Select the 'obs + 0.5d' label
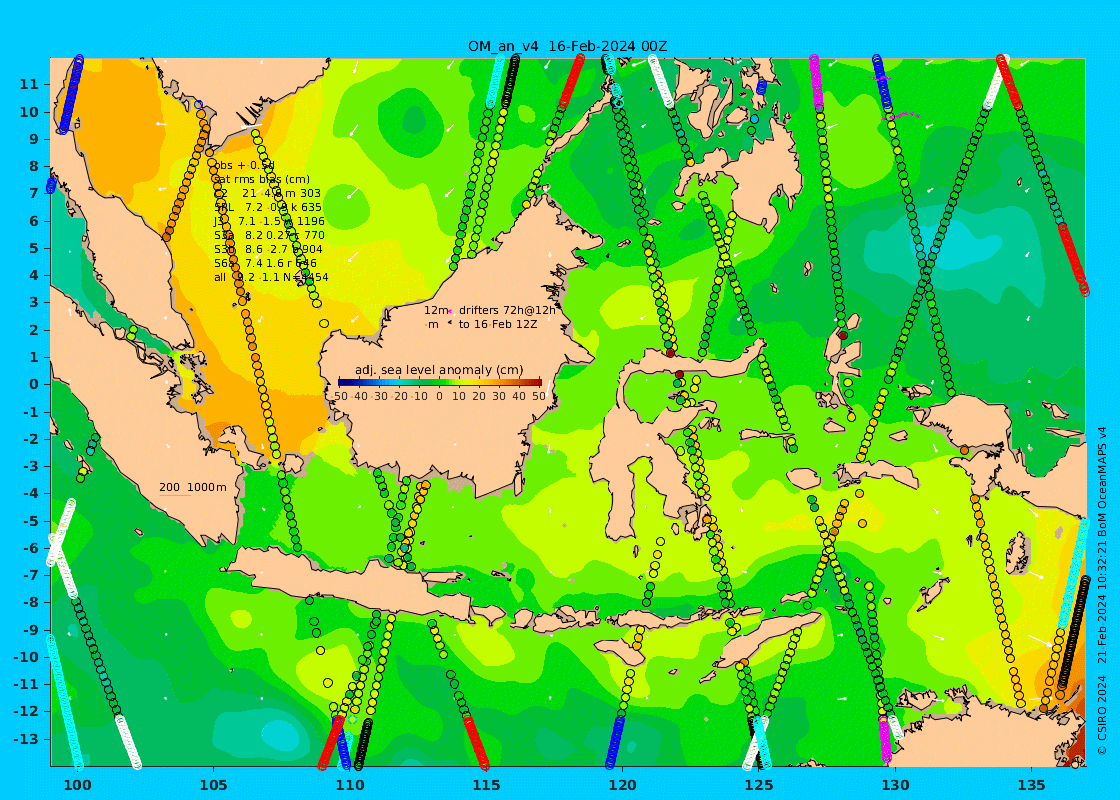The width and height of the screenshot is (1120, 800). [244, 166]
